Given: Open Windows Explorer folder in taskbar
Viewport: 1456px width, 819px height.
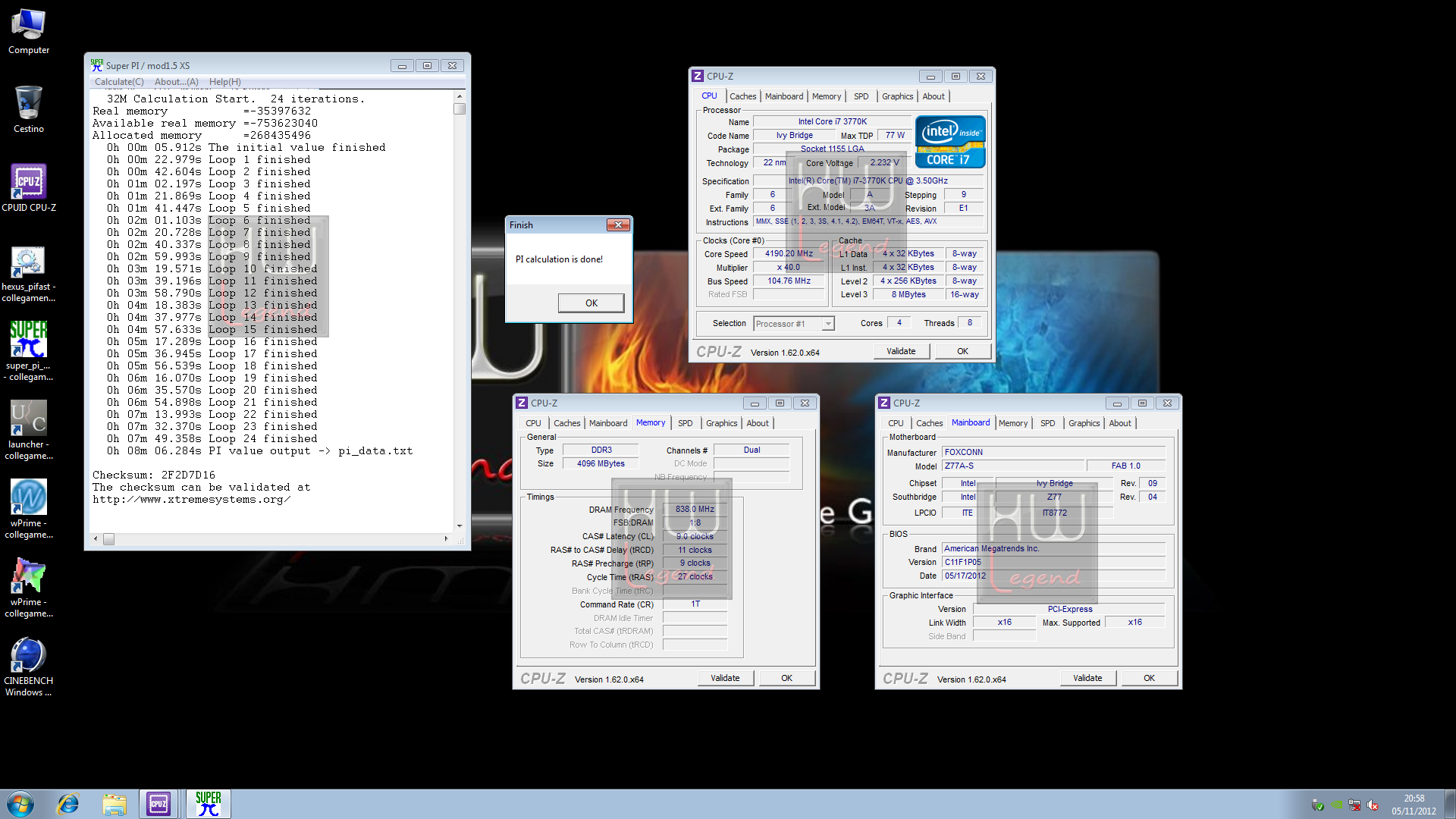Looking at the screenshot, I should 115,804.
